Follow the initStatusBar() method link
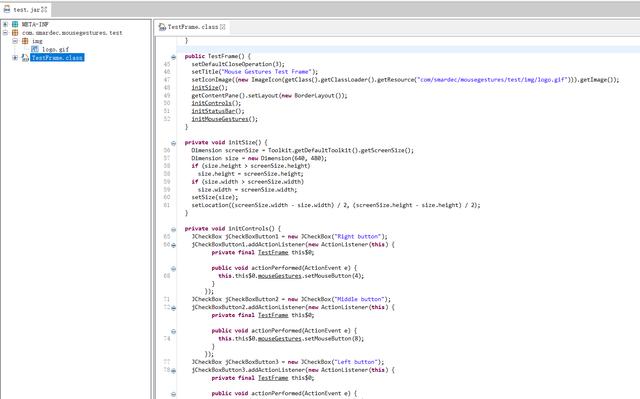 tap(218, 111)
